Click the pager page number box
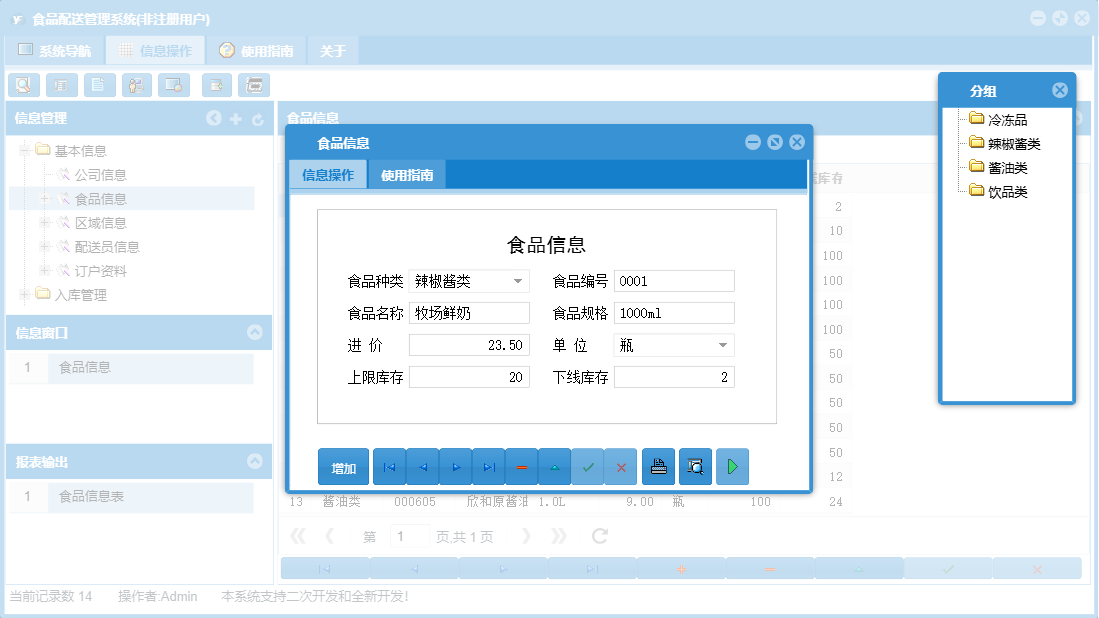The height and width of the screenshot is (618, 1099). pos(409,536)
